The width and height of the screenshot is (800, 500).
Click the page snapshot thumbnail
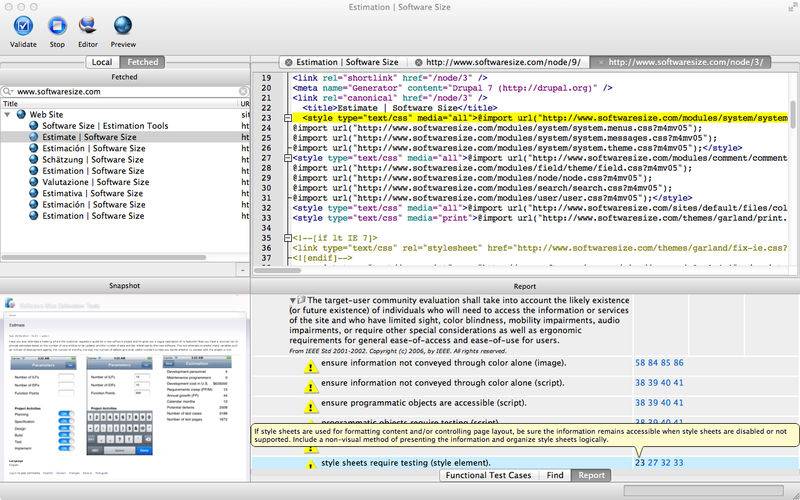point(125,388)
